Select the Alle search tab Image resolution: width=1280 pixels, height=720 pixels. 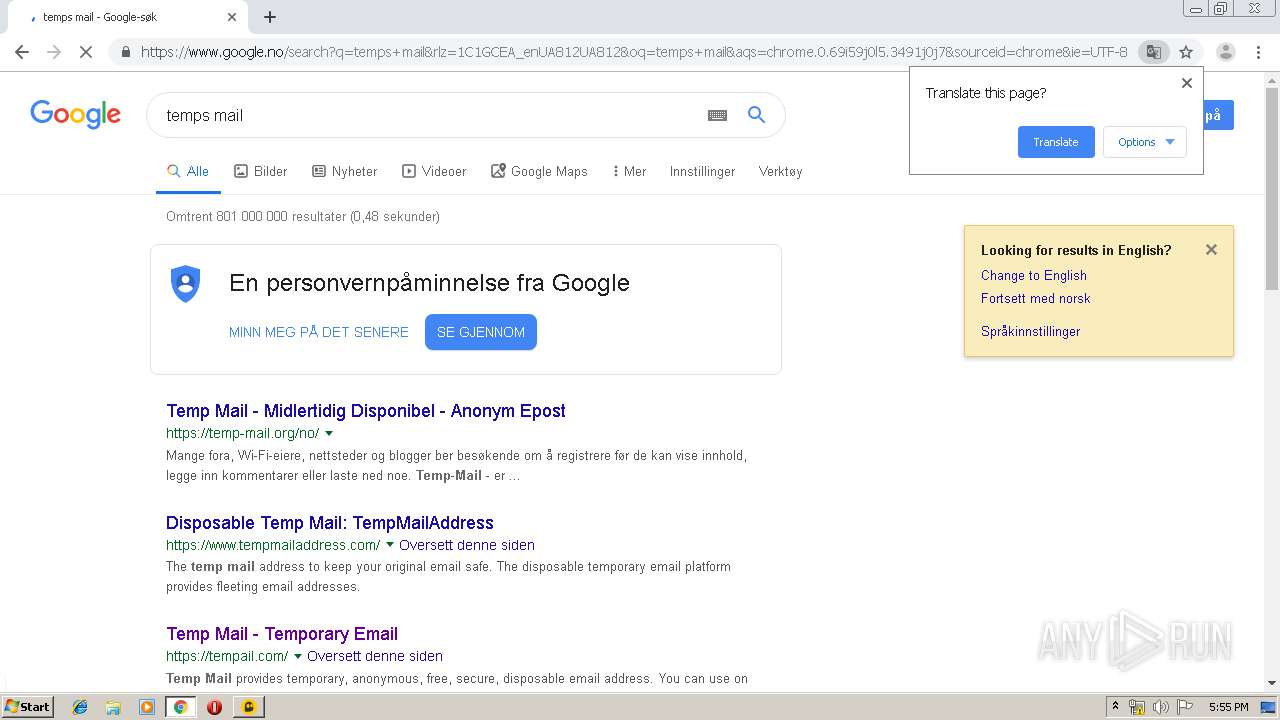(188, 172)
